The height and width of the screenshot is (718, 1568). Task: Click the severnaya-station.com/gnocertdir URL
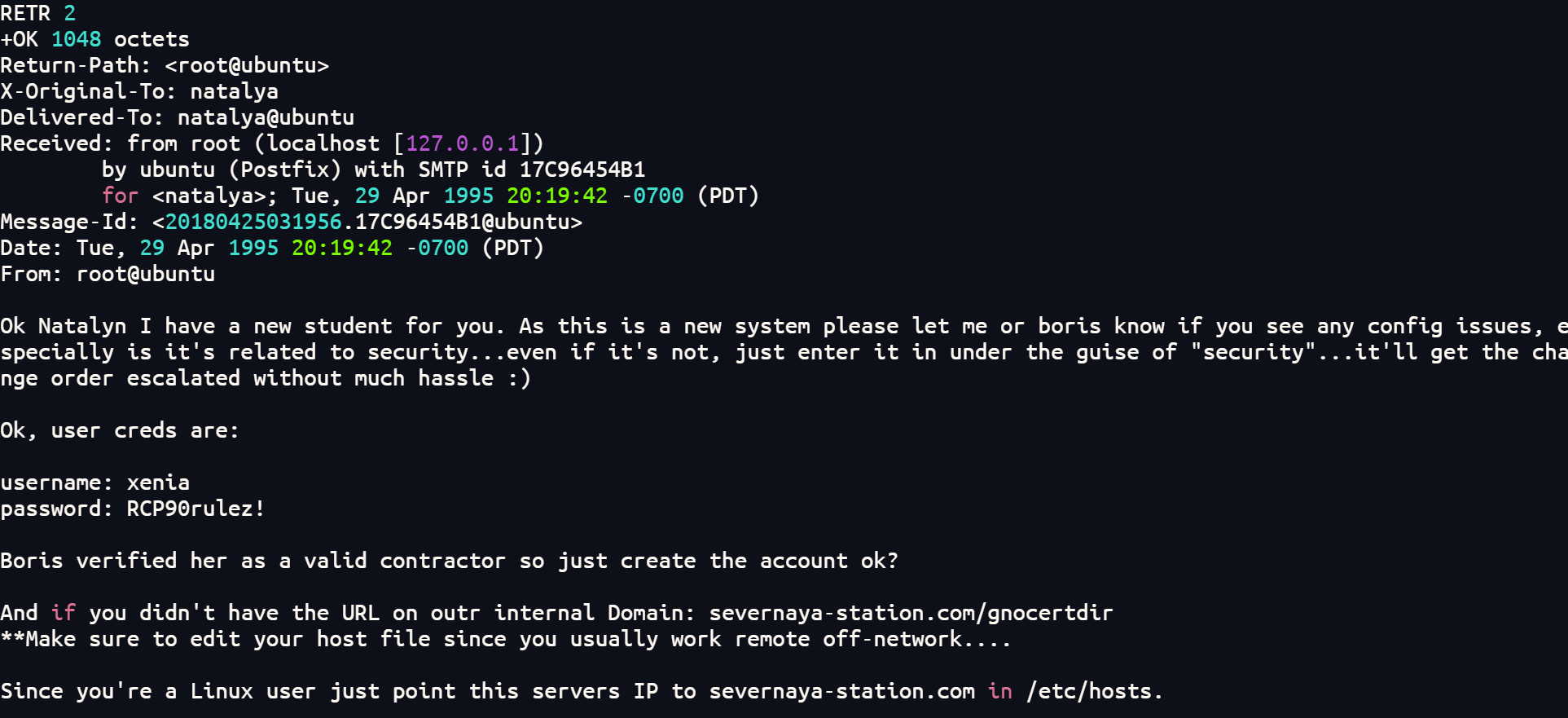[x=911, y=613]
